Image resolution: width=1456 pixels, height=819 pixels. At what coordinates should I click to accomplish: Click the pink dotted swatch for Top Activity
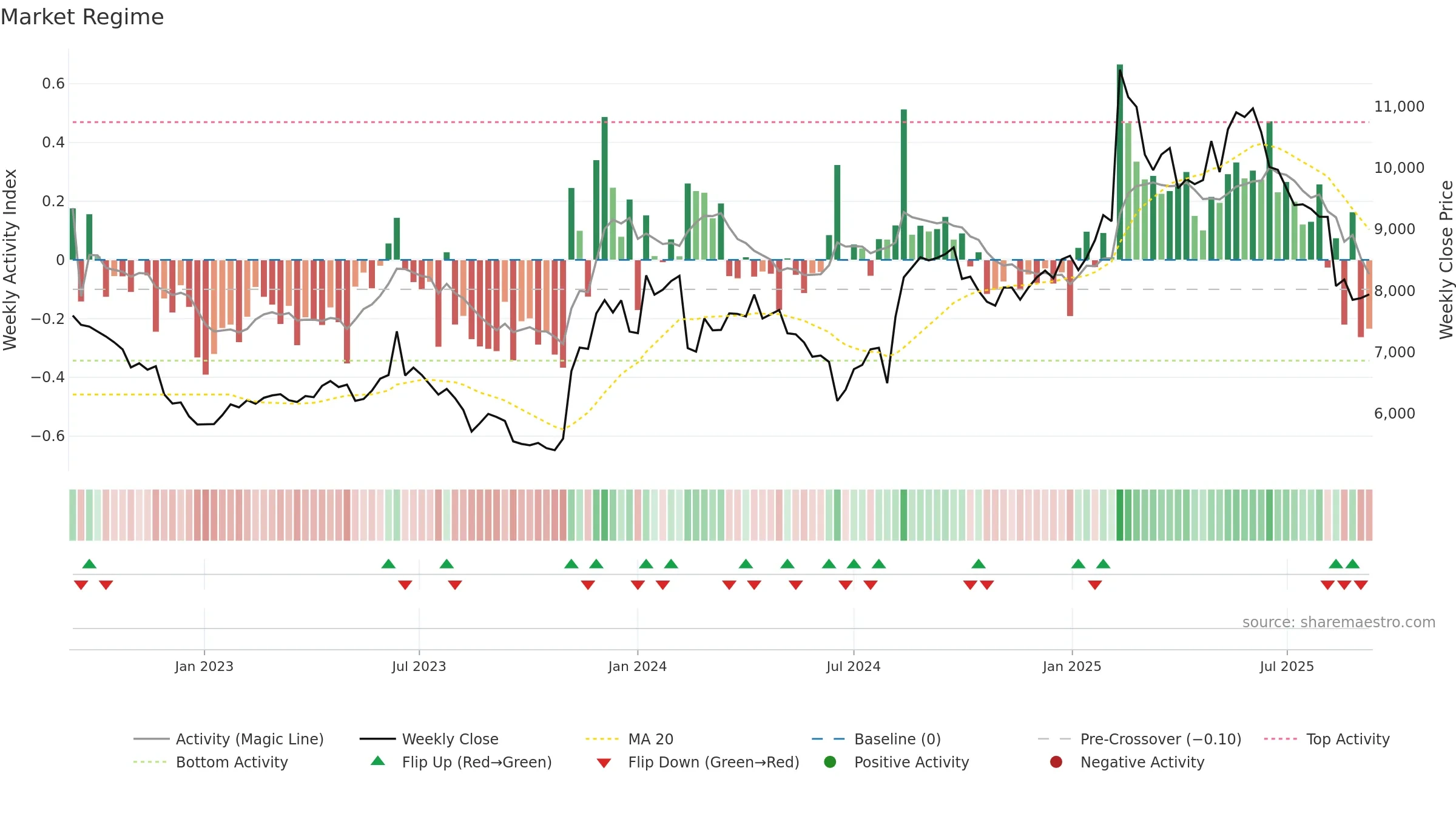[1281, 739]
